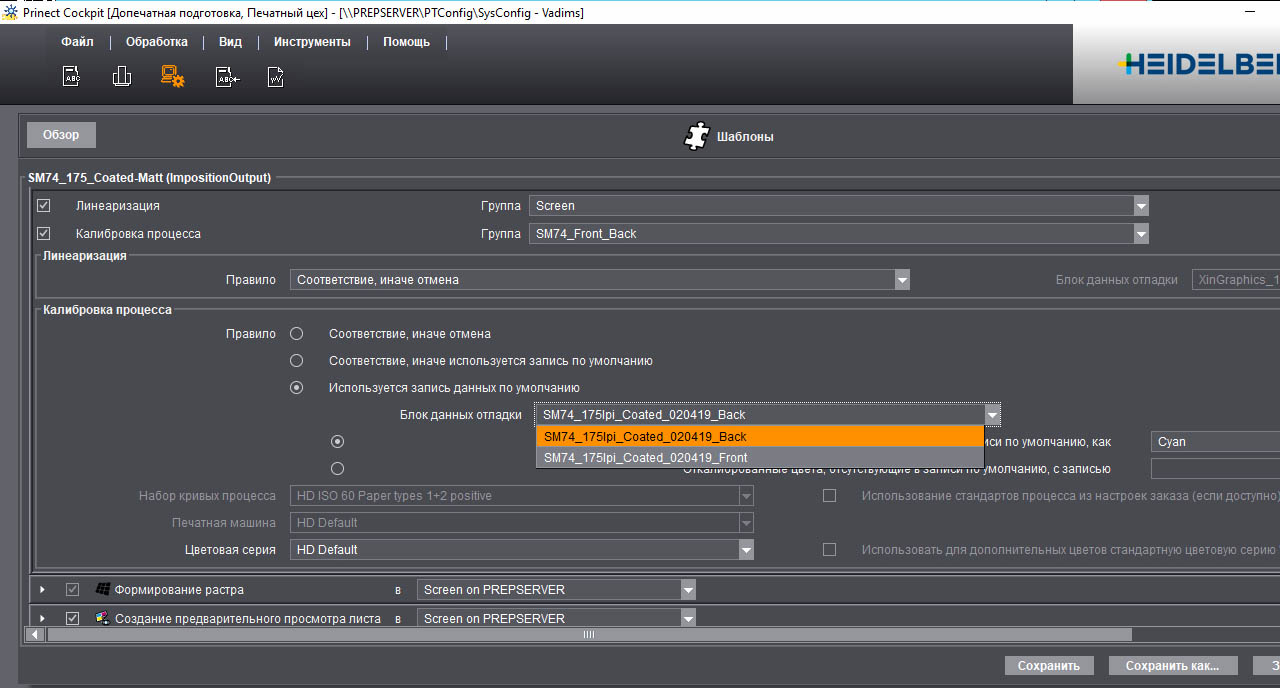
Task: Expand the Формирование растра section
Action: 43,590
